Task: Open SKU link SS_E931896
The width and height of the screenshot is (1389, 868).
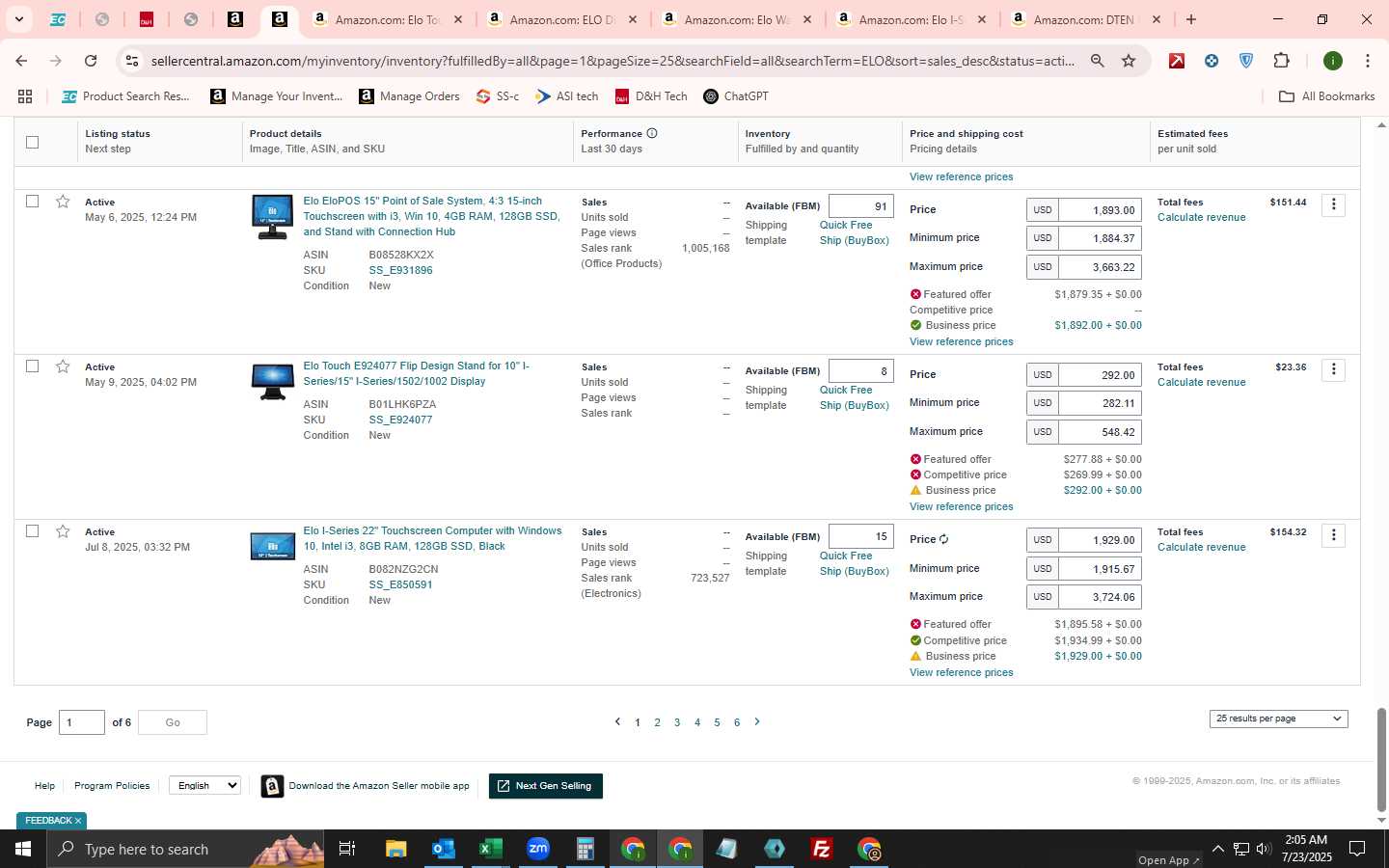Action: [x=400, y=270]
